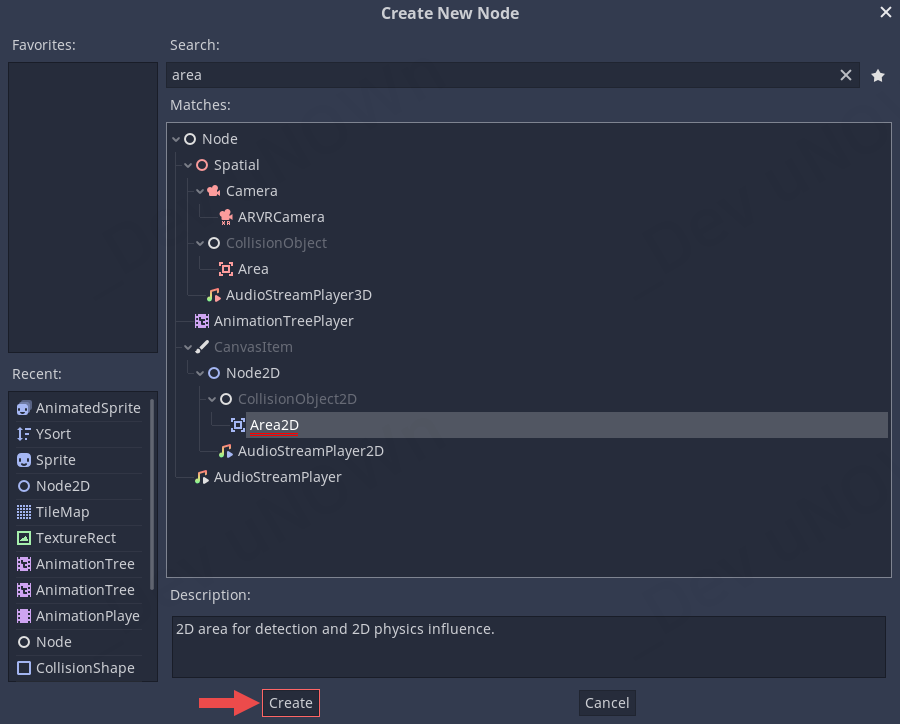
Task: Select the AudioStreamPlayer row
Action: pos(278,477)
